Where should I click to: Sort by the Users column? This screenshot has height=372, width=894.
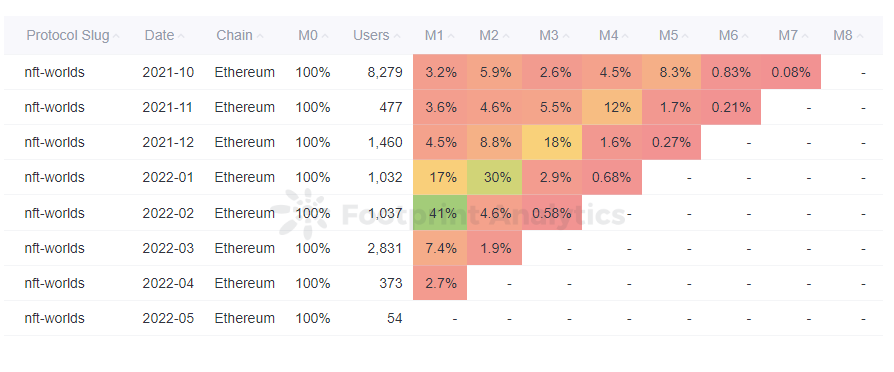point(376,35)
